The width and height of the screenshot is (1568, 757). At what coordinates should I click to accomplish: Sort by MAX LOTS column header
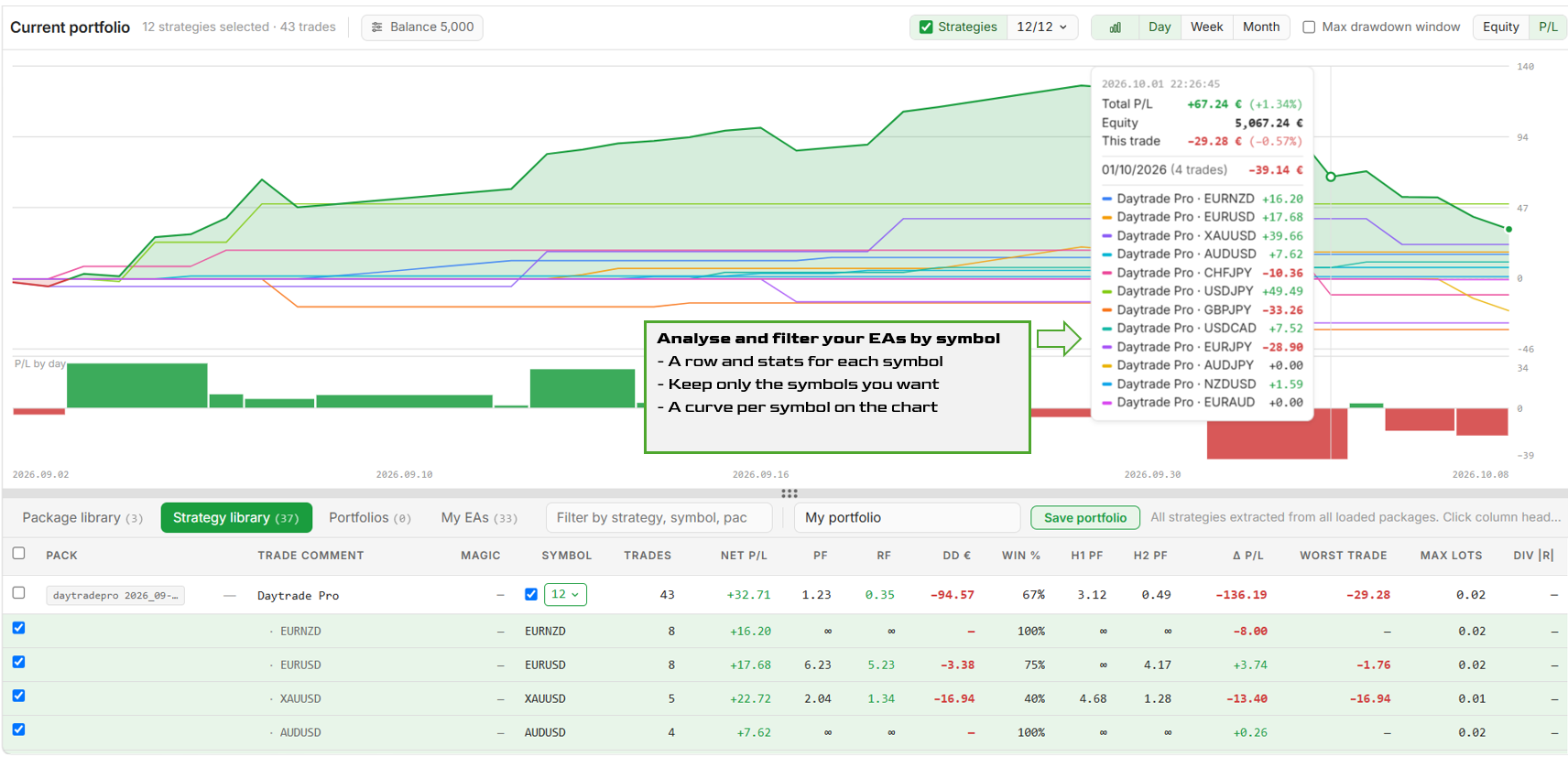(1451, 556)
